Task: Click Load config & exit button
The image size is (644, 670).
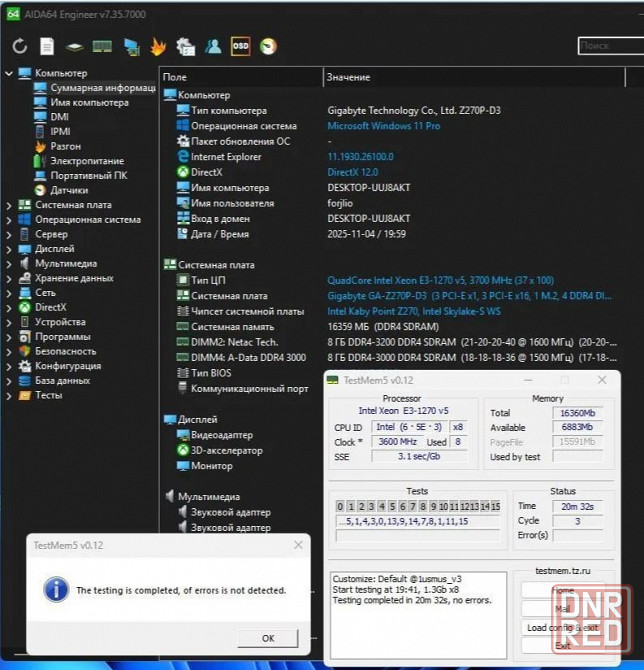Action: [x=562, y=627]
